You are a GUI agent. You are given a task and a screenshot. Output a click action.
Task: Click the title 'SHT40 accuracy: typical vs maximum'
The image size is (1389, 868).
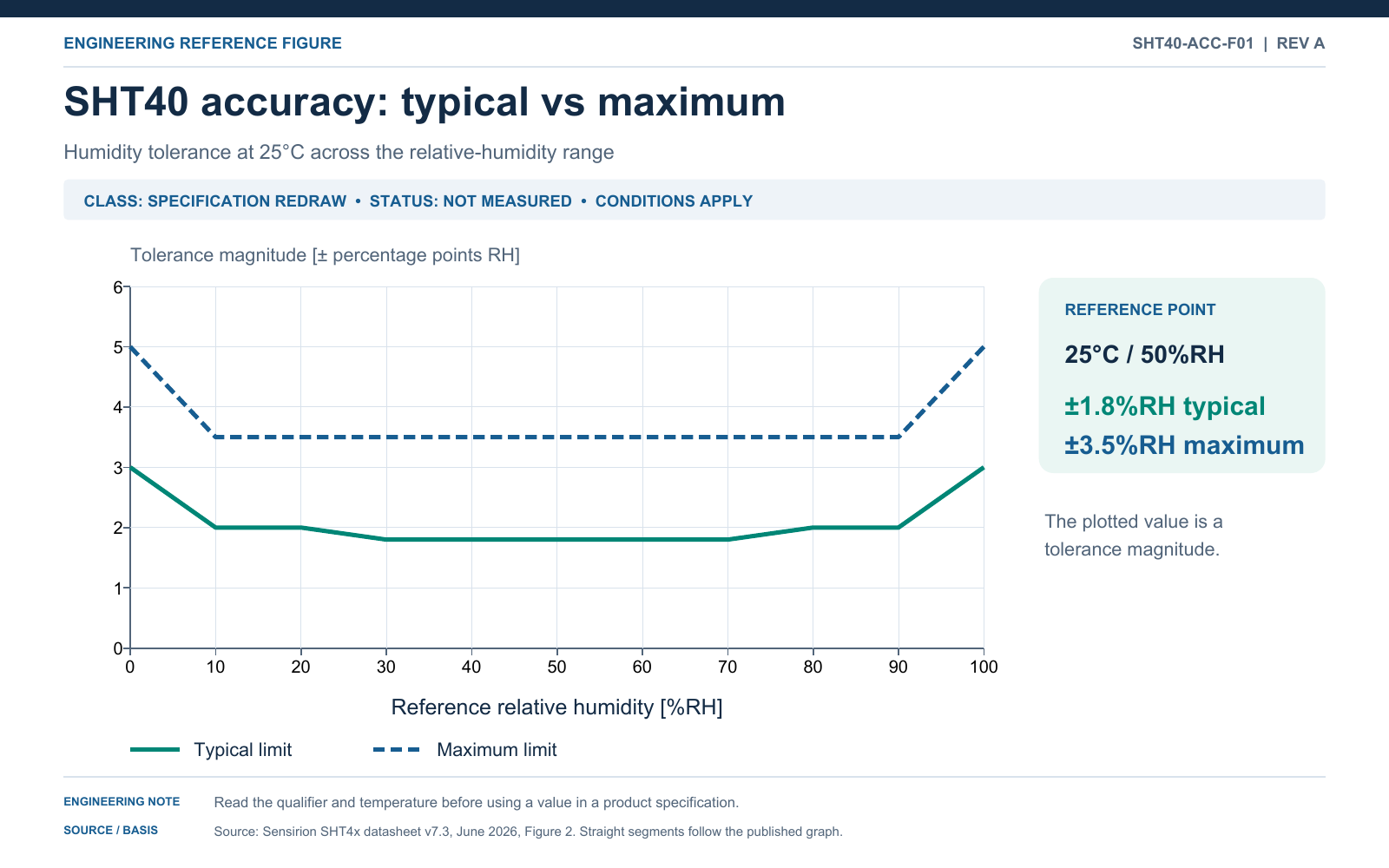point(425,102)
